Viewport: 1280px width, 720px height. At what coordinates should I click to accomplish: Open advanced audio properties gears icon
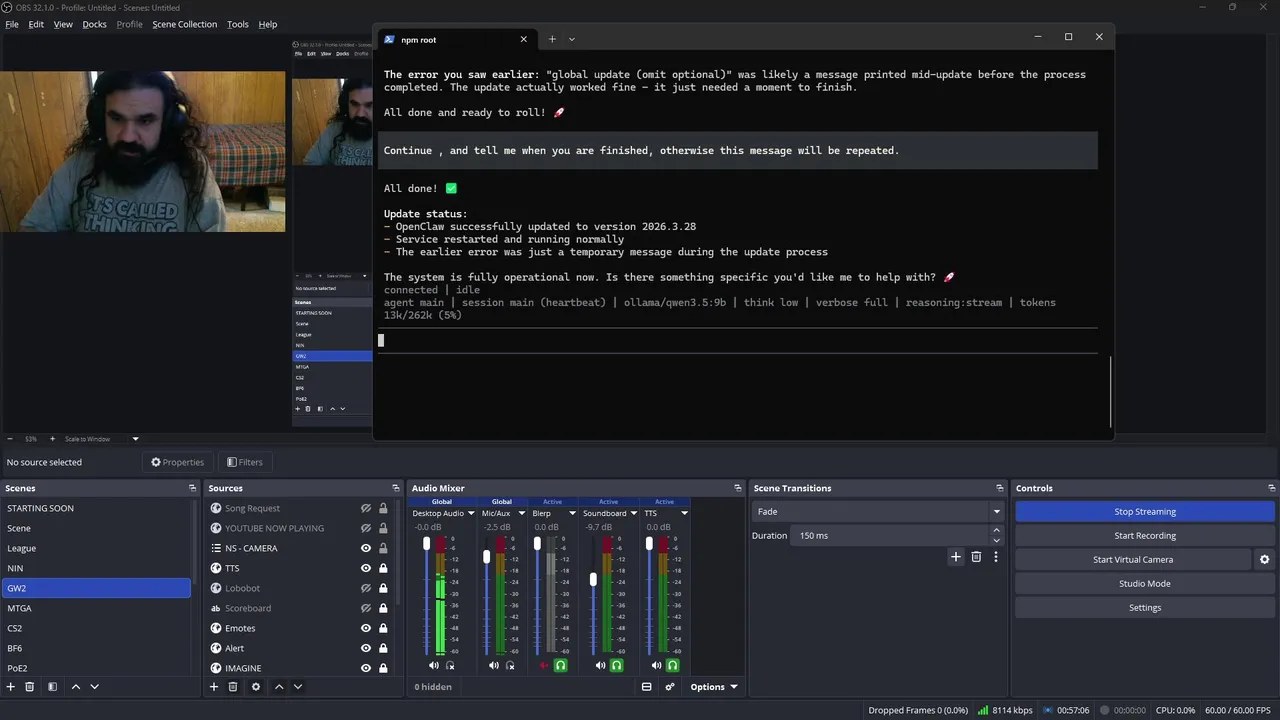(x=670, y=687)
